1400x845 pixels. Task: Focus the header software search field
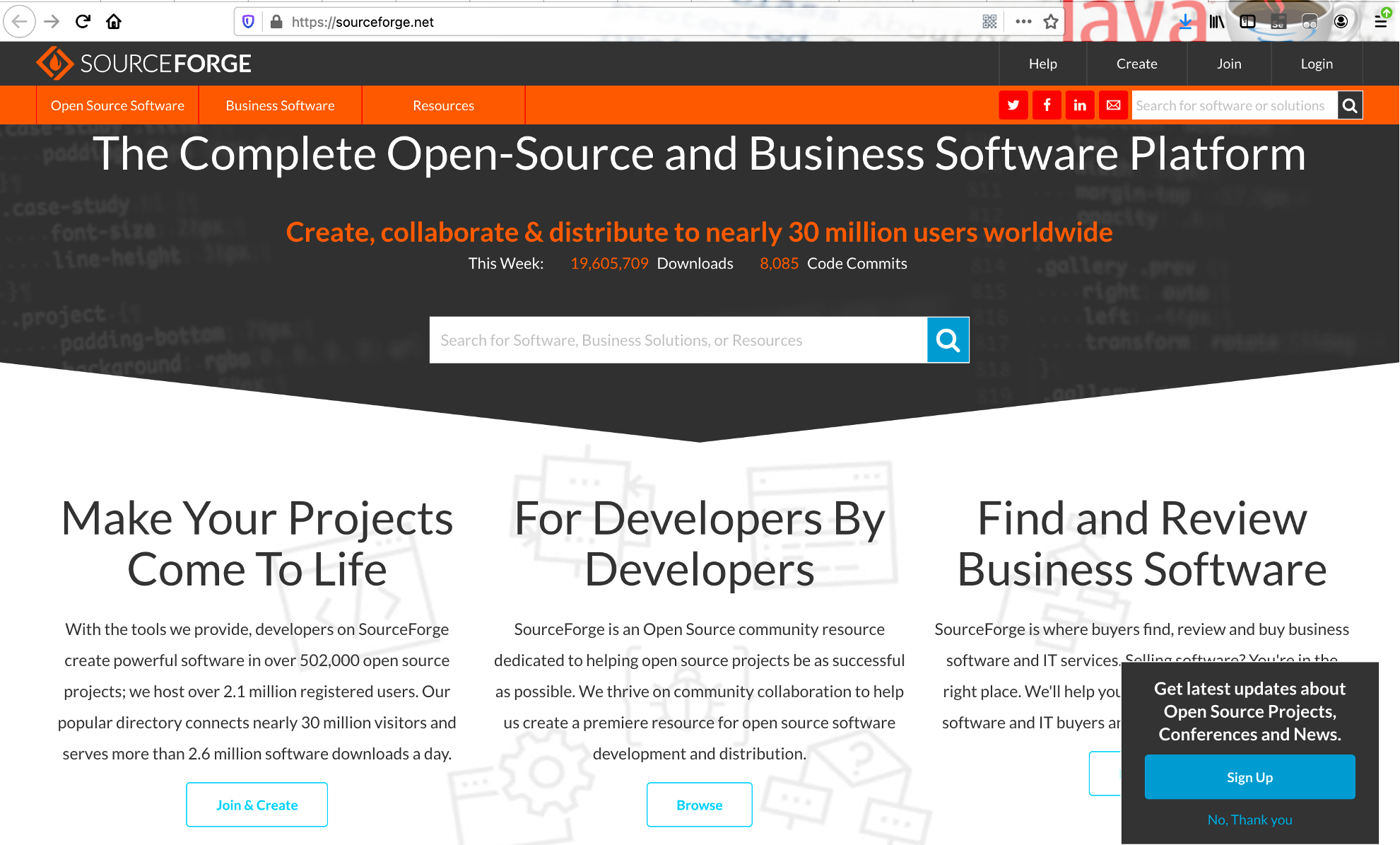click(1234, 105)
